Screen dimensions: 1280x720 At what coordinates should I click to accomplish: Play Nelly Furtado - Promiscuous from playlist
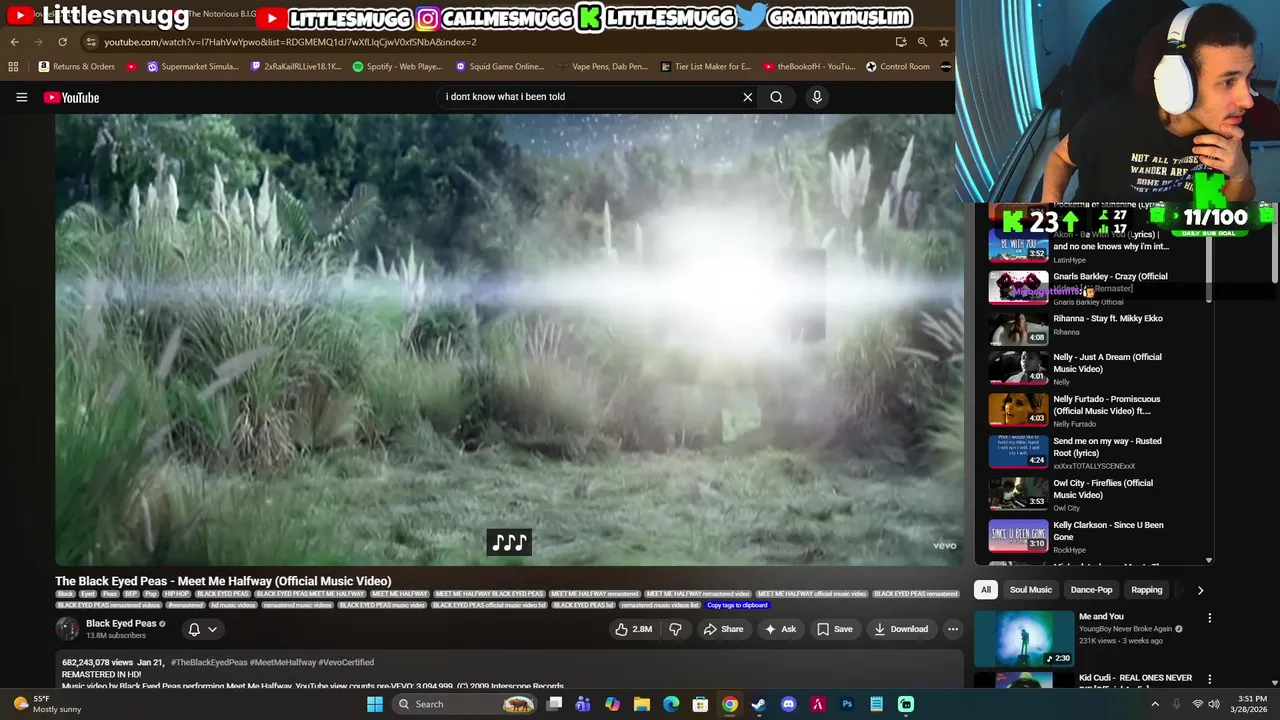(1090, 410)
